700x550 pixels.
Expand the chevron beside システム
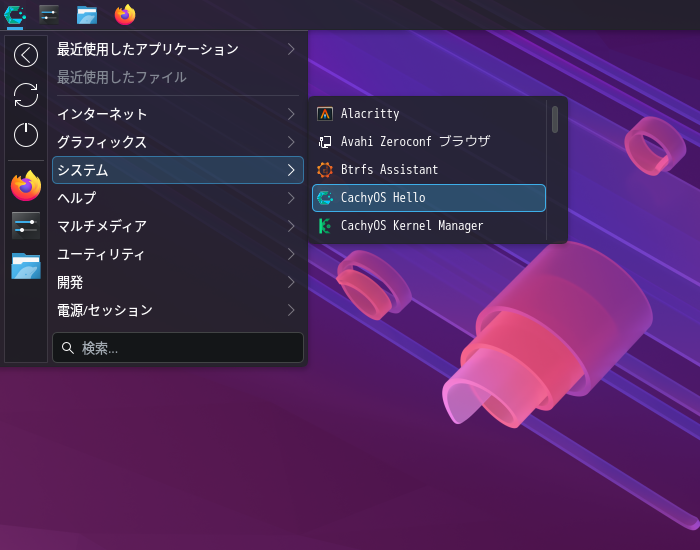pyautogui.click(x=291, y=170)
